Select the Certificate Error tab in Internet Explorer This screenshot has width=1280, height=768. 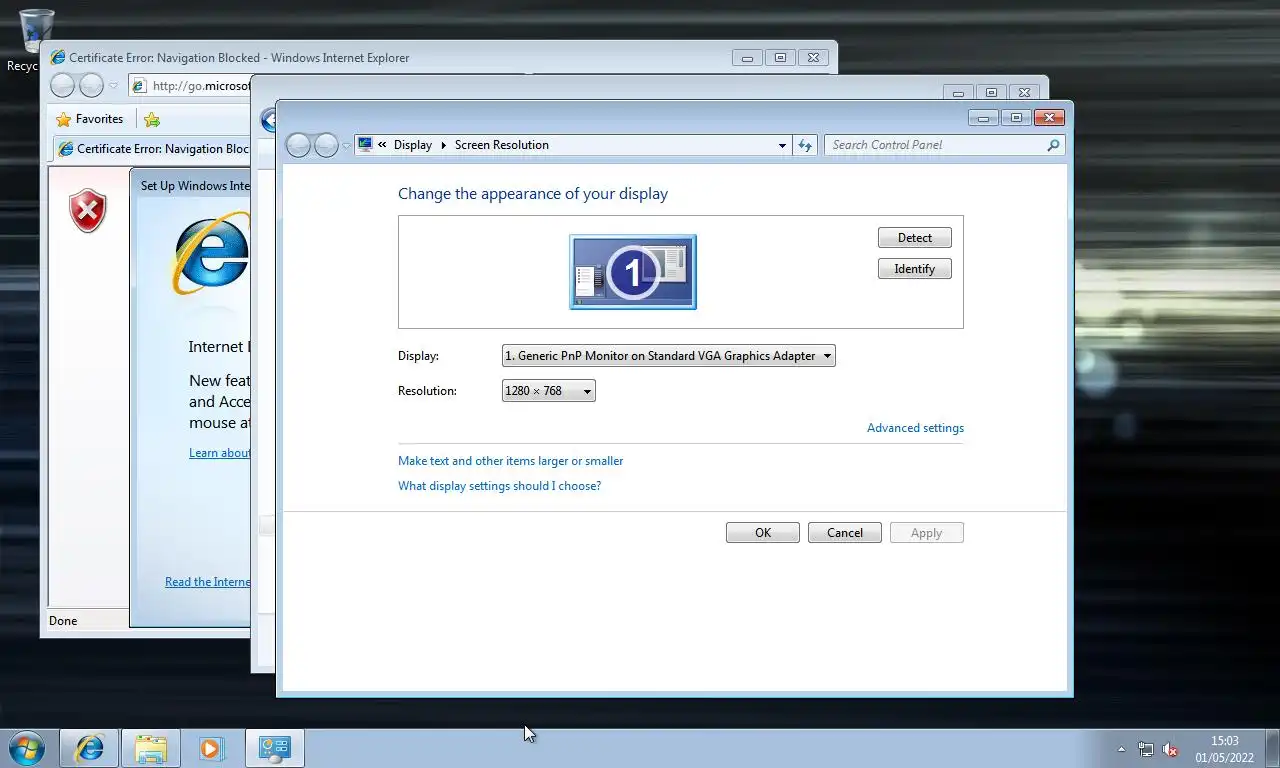[x=152, y=149]
